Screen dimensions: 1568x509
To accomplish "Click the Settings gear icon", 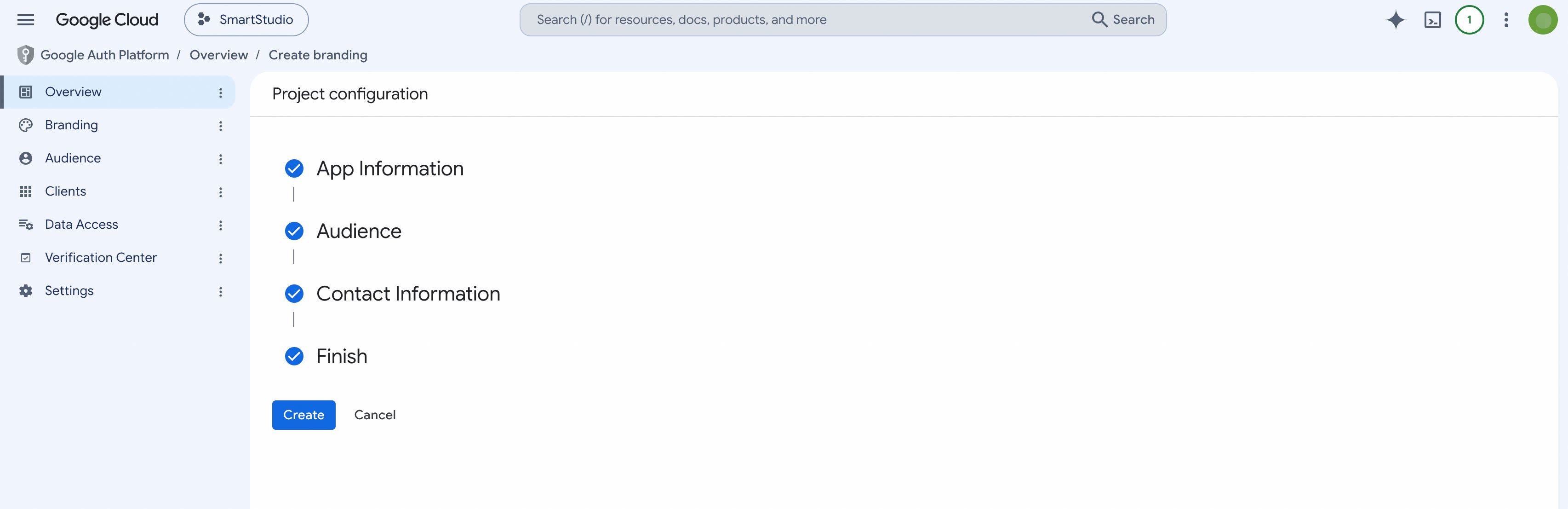I will 26,291.
